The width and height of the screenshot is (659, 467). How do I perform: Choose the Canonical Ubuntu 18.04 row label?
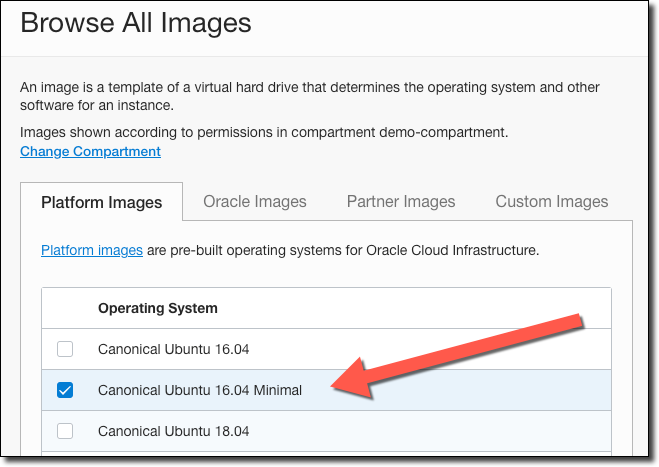point(173,431)
